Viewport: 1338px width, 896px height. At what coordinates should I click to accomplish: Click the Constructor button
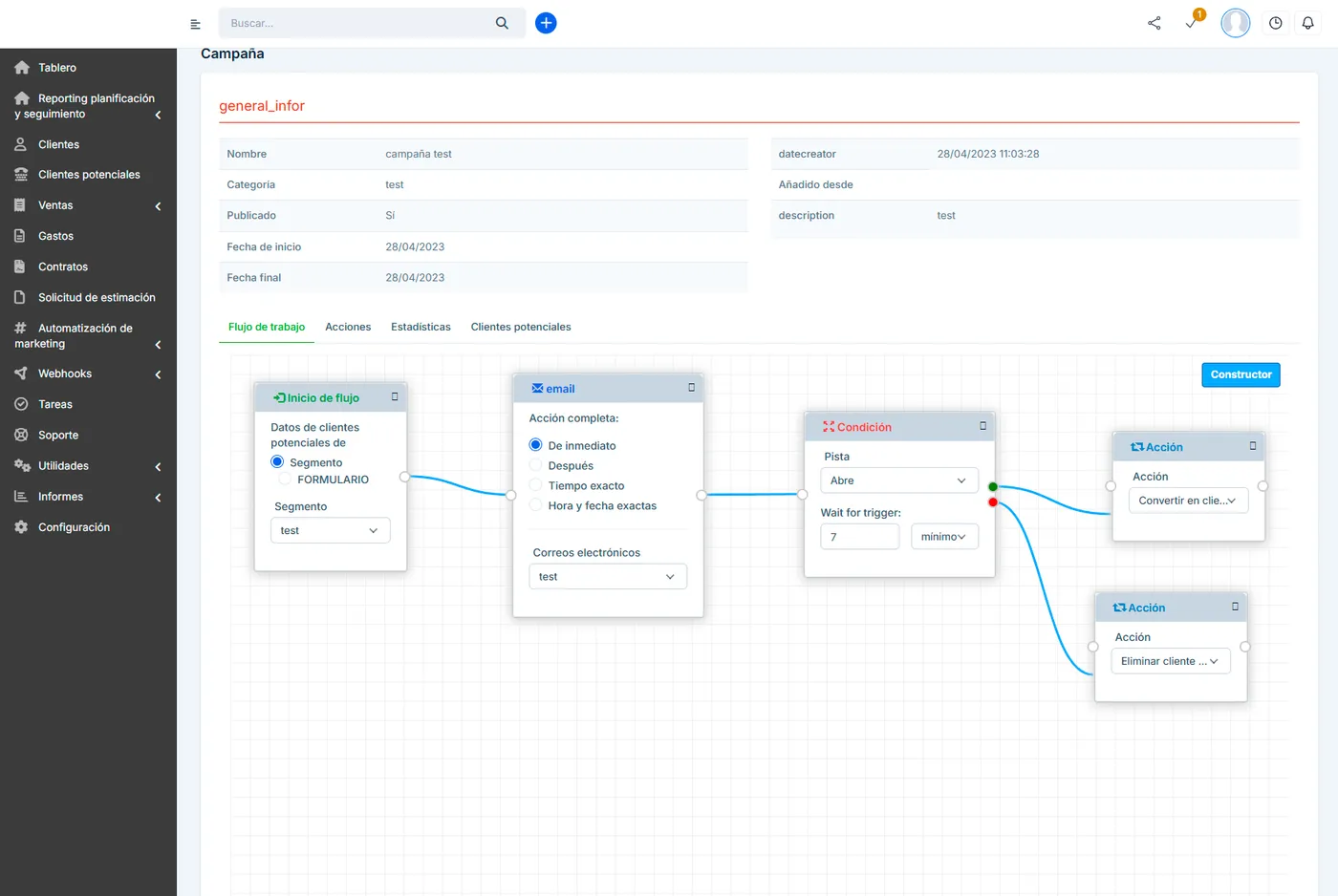pos(1241,374)
